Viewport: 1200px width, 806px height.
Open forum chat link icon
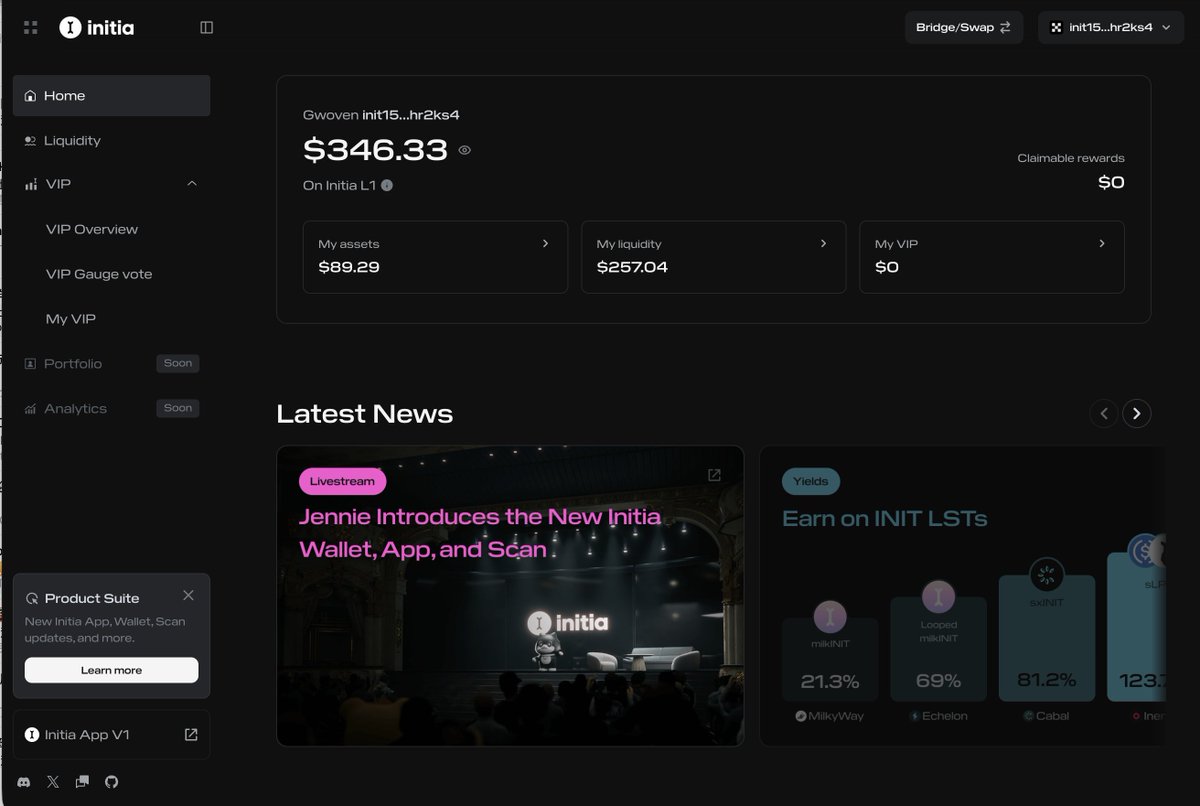(x=82, y=782)
